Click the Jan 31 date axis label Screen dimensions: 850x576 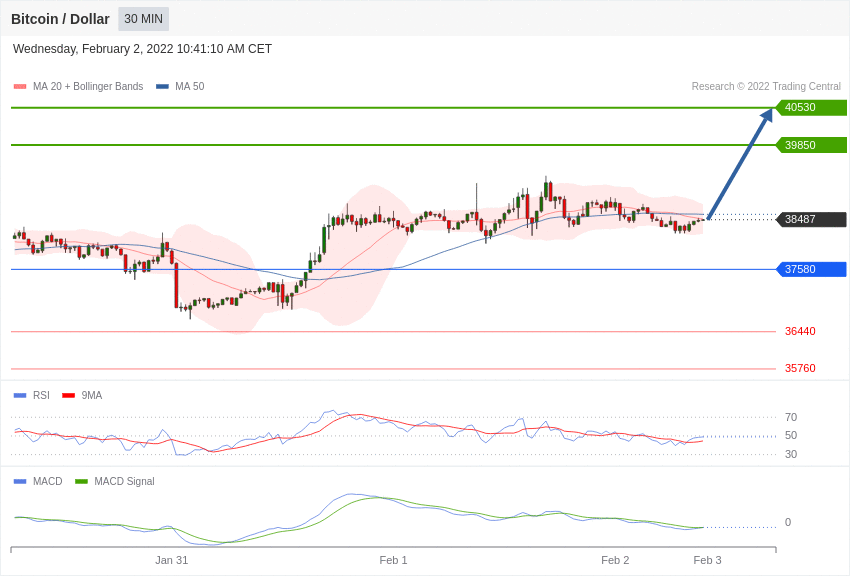pos(171,560)
